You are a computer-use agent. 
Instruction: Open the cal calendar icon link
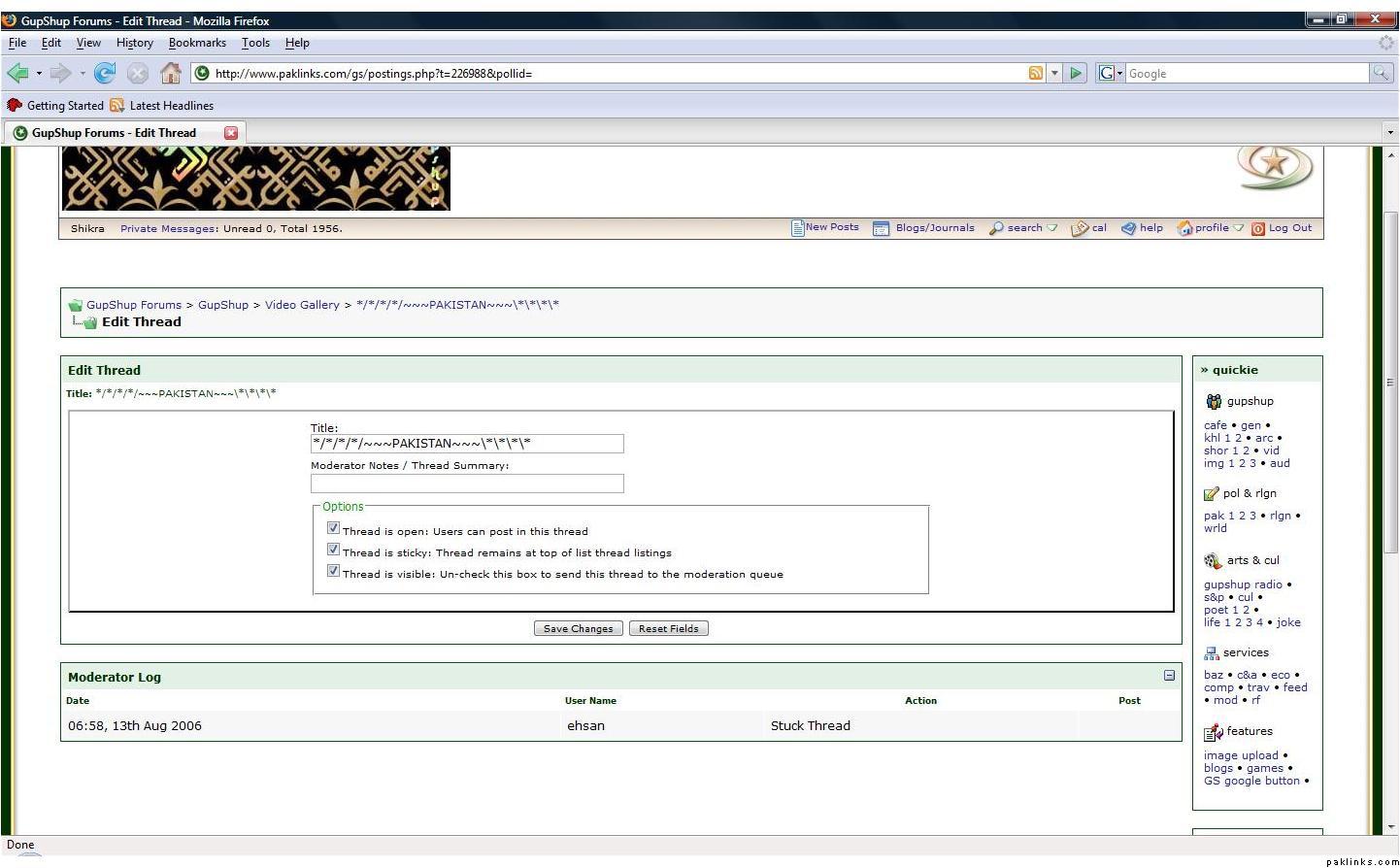click(x=1079, y=228)
